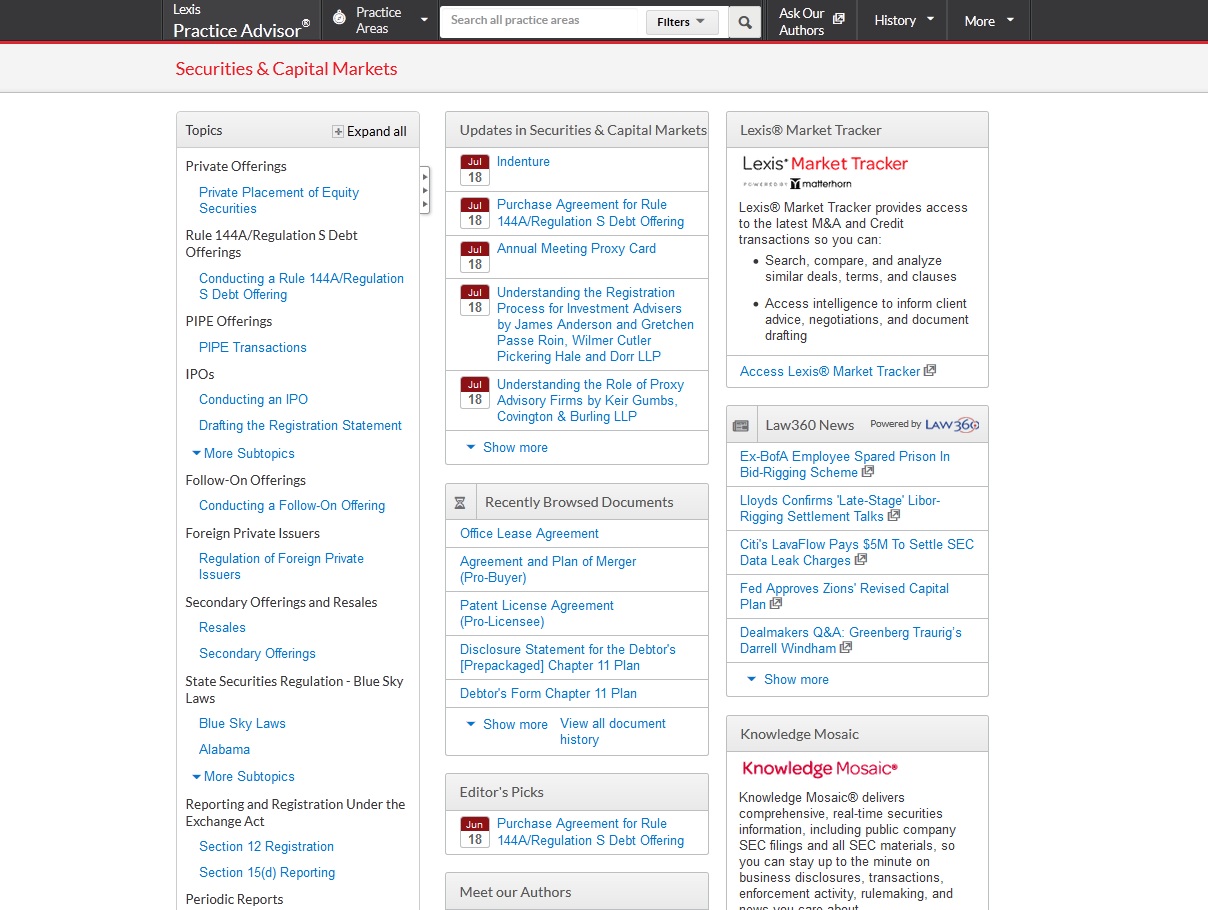Open Conducting a Follow-On Offering topic
The width and height of the screenshot is (1208, 910).
[292, 505]
